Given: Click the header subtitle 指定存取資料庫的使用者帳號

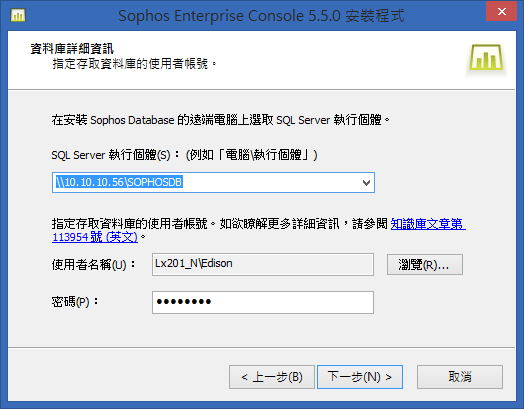Looking at the screenshot, I should 134,63.
